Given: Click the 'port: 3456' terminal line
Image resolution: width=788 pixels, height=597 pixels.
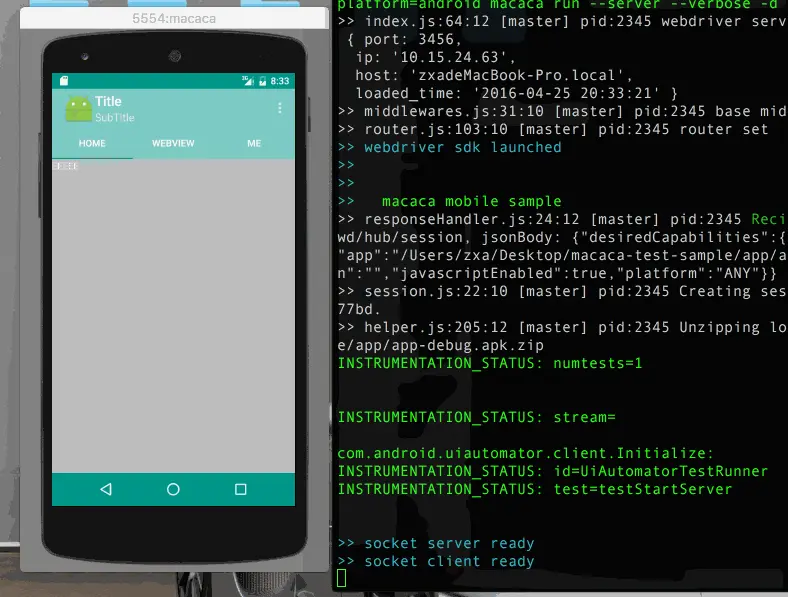Looking at the screenshot, I should pyautogui.click(x=405, y=39).
